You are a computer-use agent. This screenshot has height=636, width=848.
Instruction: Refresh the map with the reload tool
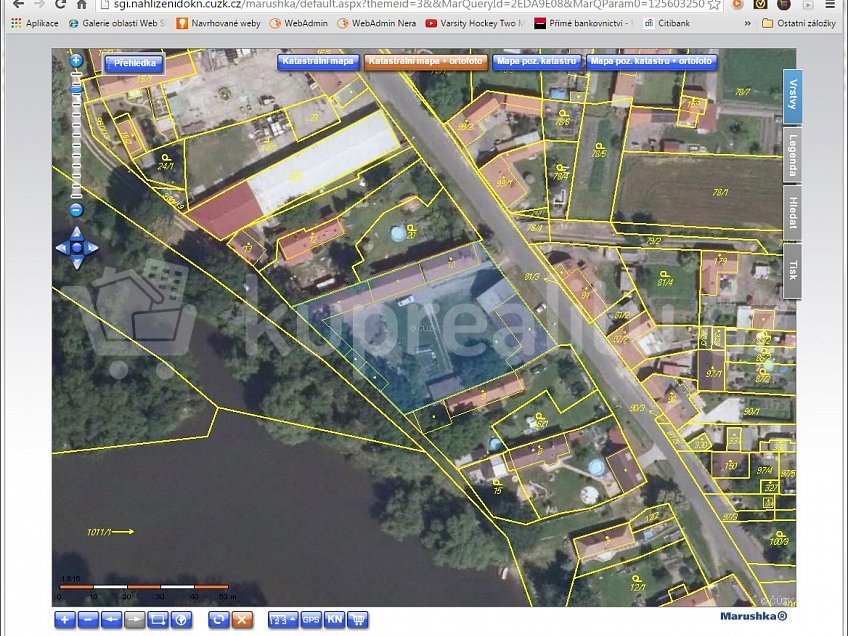pos(219,620)
